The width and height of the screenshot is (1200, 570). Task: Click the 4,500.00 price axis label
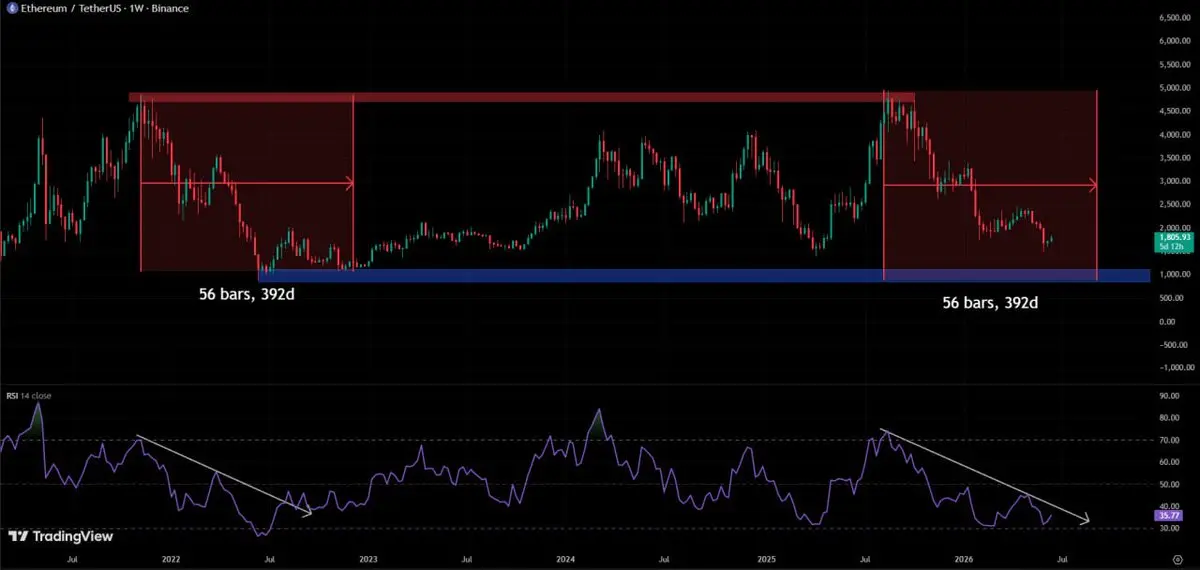[x=1174, y=111]
